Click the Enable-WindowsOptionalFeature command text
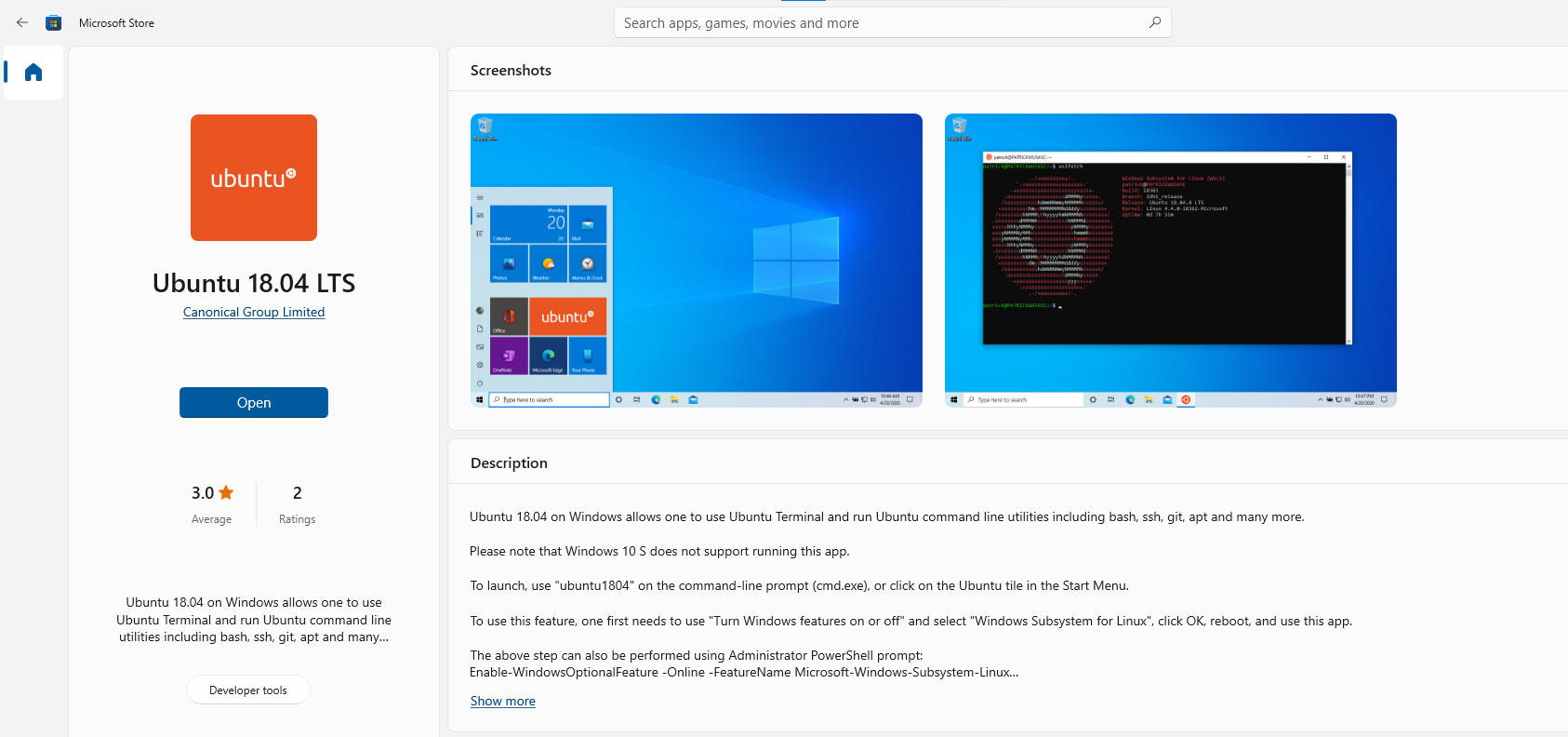 (744, 672)
